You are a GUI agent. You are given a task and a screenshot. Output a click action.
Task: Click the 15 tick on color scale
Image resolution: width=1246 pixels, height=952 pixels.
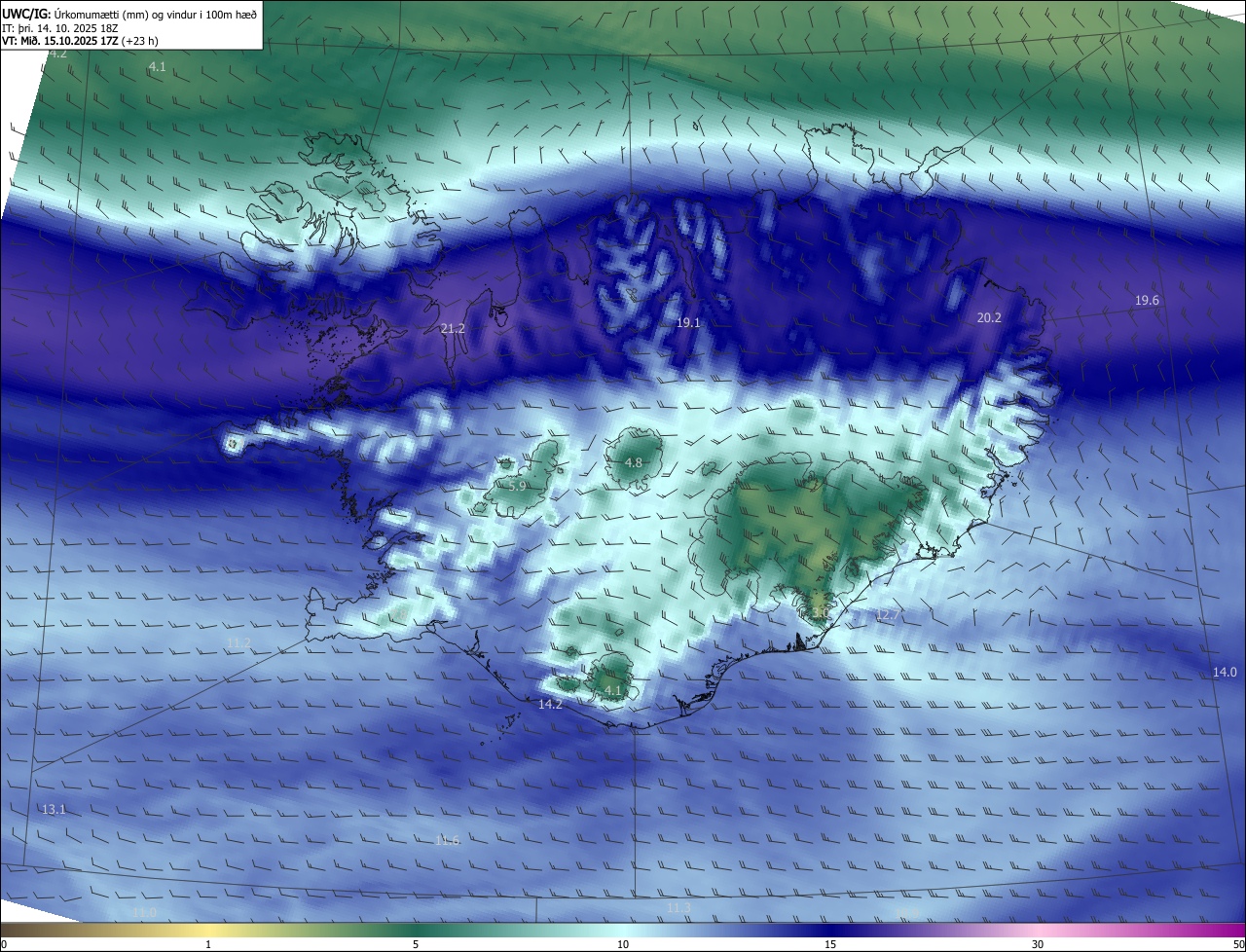pyautogui.click(x=830, y=944)
